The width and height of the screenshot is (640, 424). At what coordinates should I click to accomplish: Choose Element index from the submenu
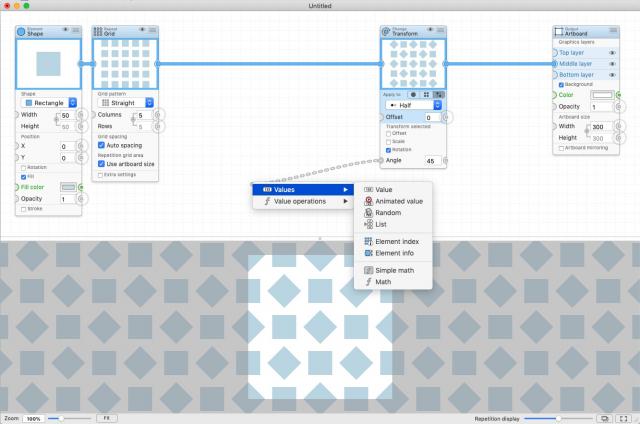393,242
